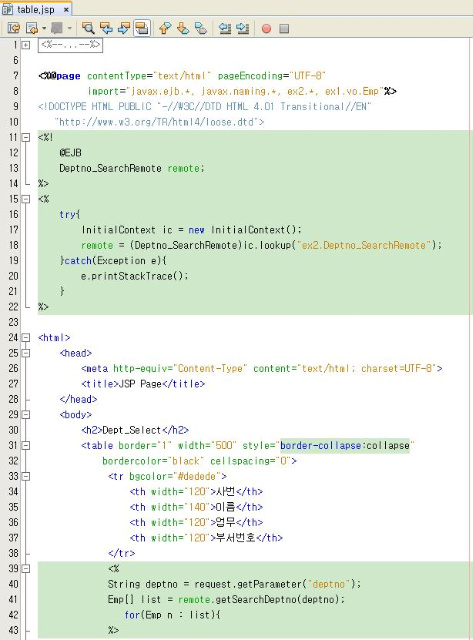
Task: Click the <%@page contentType directive
Action: (x=182, y=76)
